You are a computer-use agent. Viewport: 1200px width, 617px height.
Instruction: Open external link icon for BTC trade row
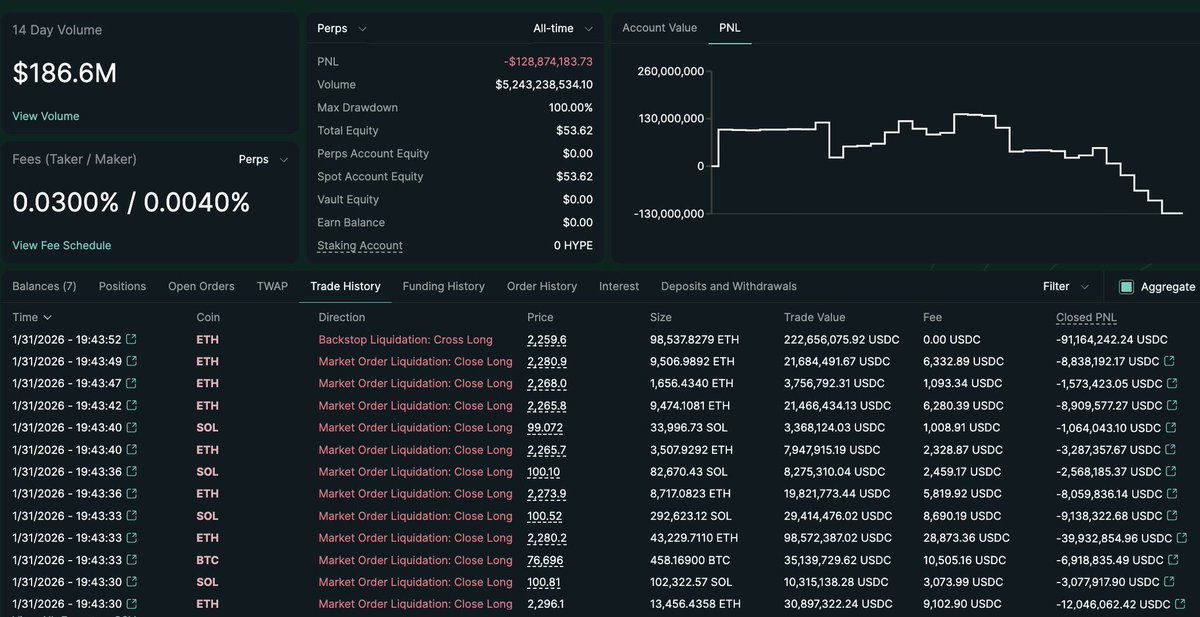[x=132, y=560]
